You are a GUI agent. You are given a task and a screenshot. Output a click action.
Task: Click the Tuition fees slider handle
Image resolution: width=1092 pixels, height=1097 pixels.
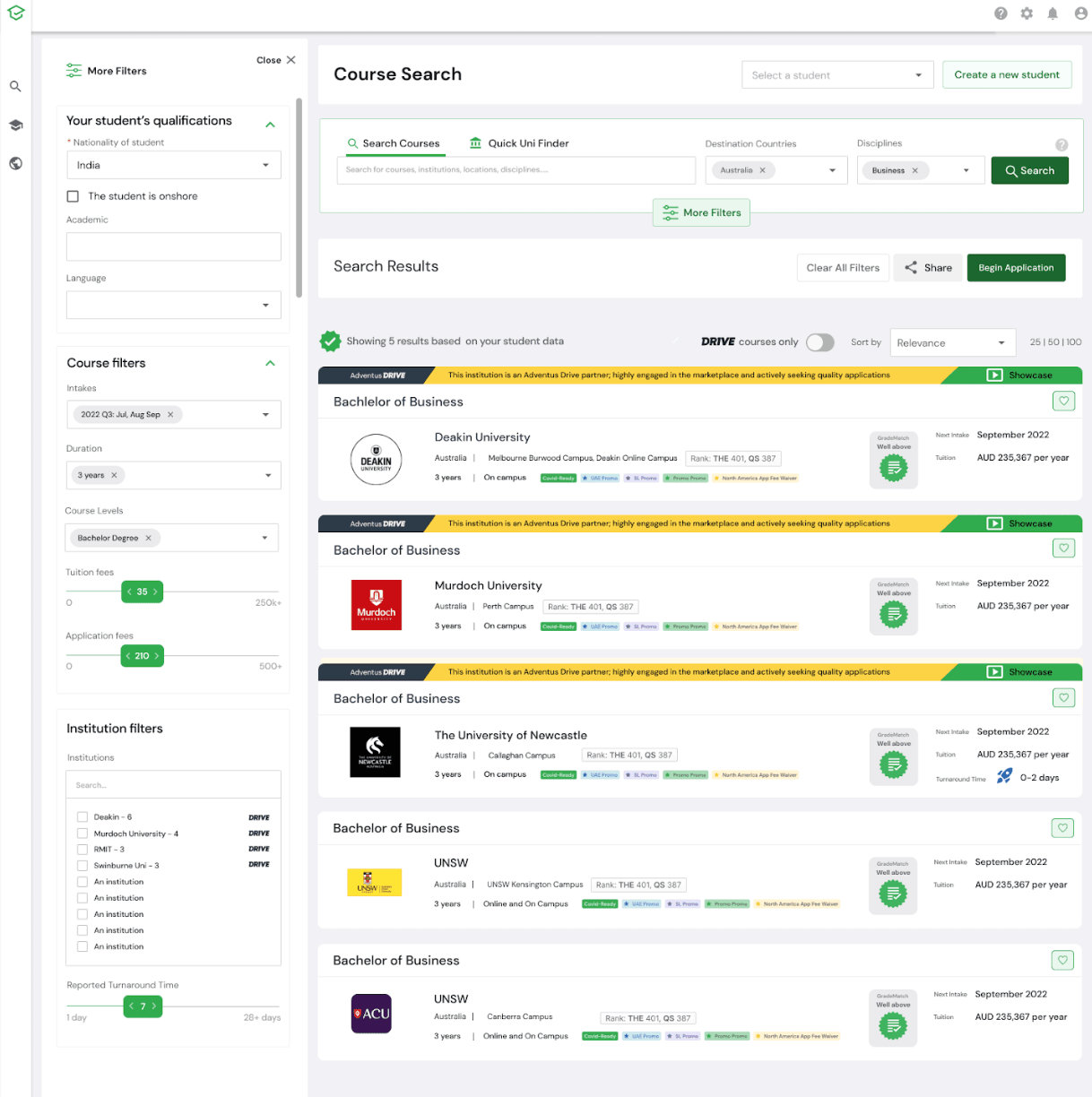coord(142,592)
